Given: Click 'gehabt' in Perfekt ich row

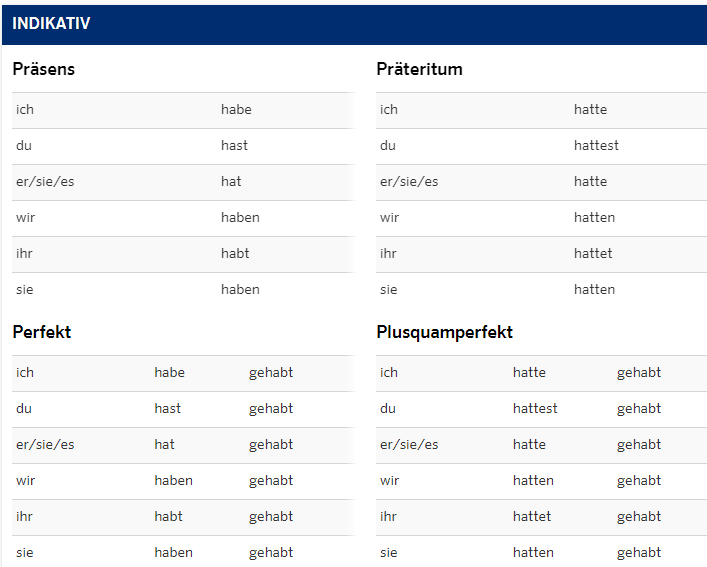Looking at the screenshot, I should [x=271, y=373].
